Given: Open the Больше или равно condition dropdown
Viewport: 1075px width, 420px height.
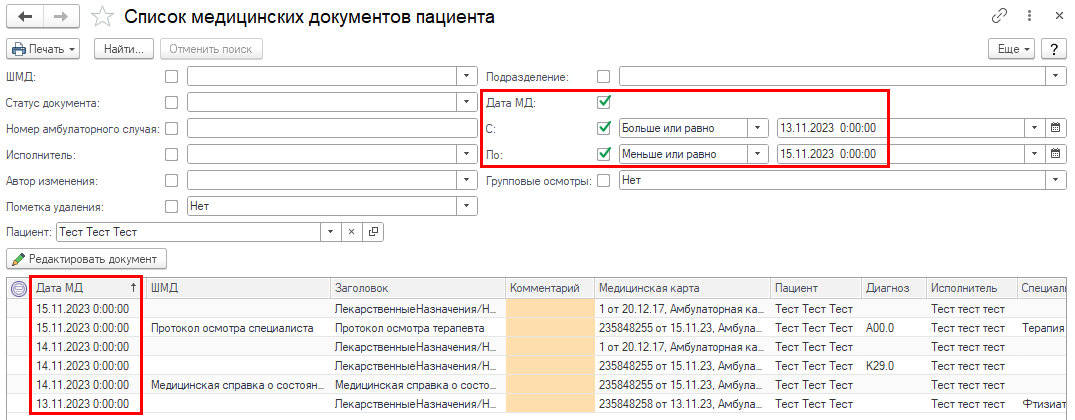Looking at the screenshot, I should pos(758,128).
